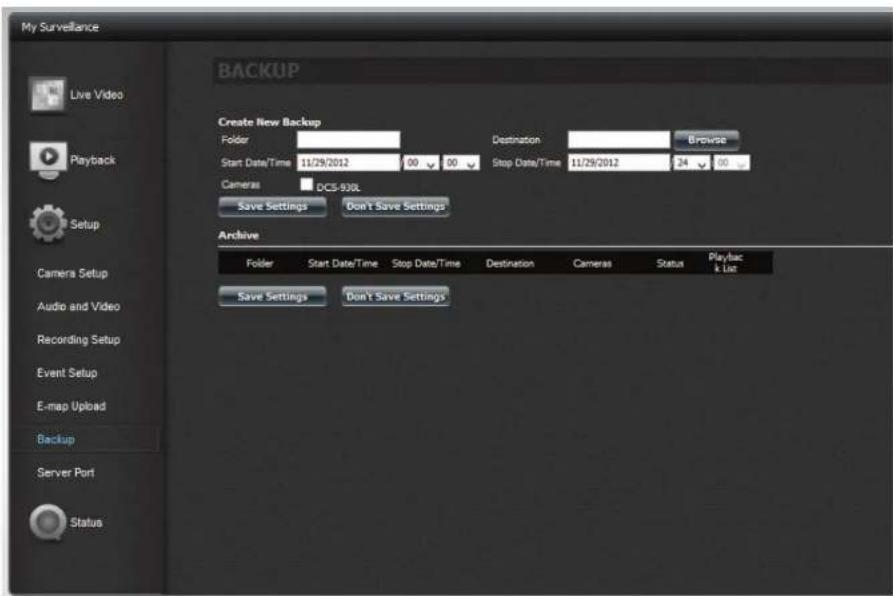Open the start minute dropdown
893x596 pixels.
pyautogui.click(x=461, y=163)
